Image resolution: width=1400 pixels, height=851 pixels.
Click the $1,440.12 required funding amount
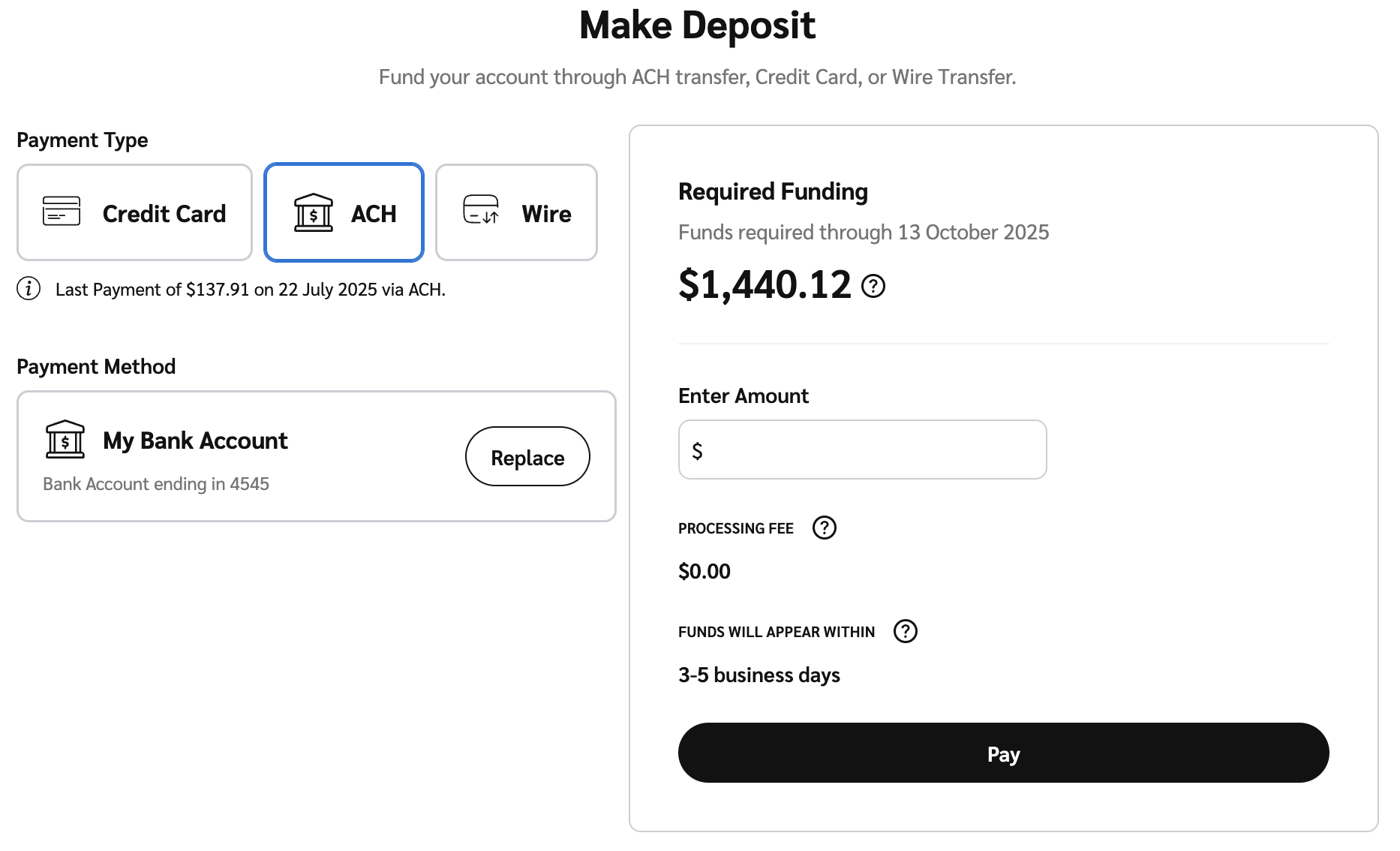pos(765,286)
